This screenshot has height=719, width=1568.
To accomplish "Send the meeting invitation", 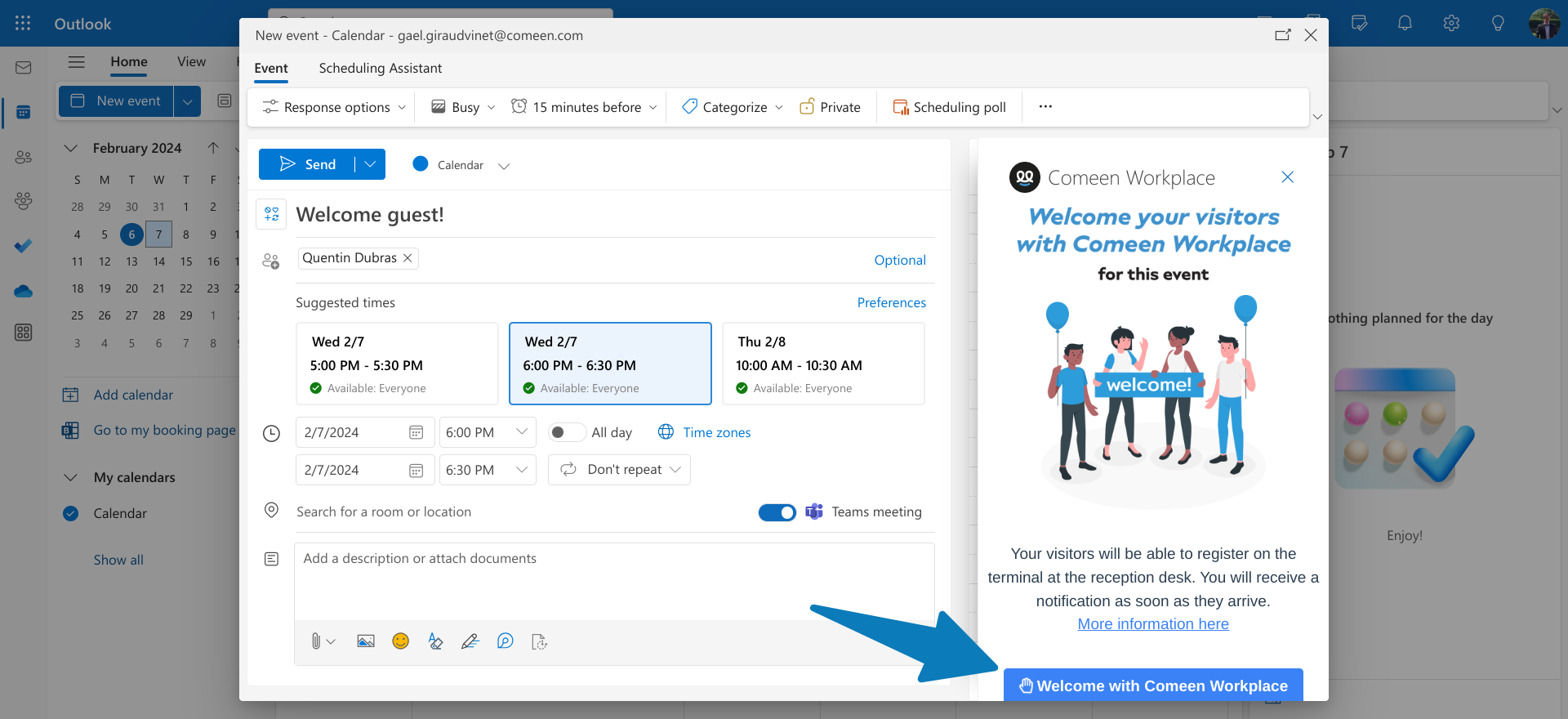I will click(x=307, y=164).
